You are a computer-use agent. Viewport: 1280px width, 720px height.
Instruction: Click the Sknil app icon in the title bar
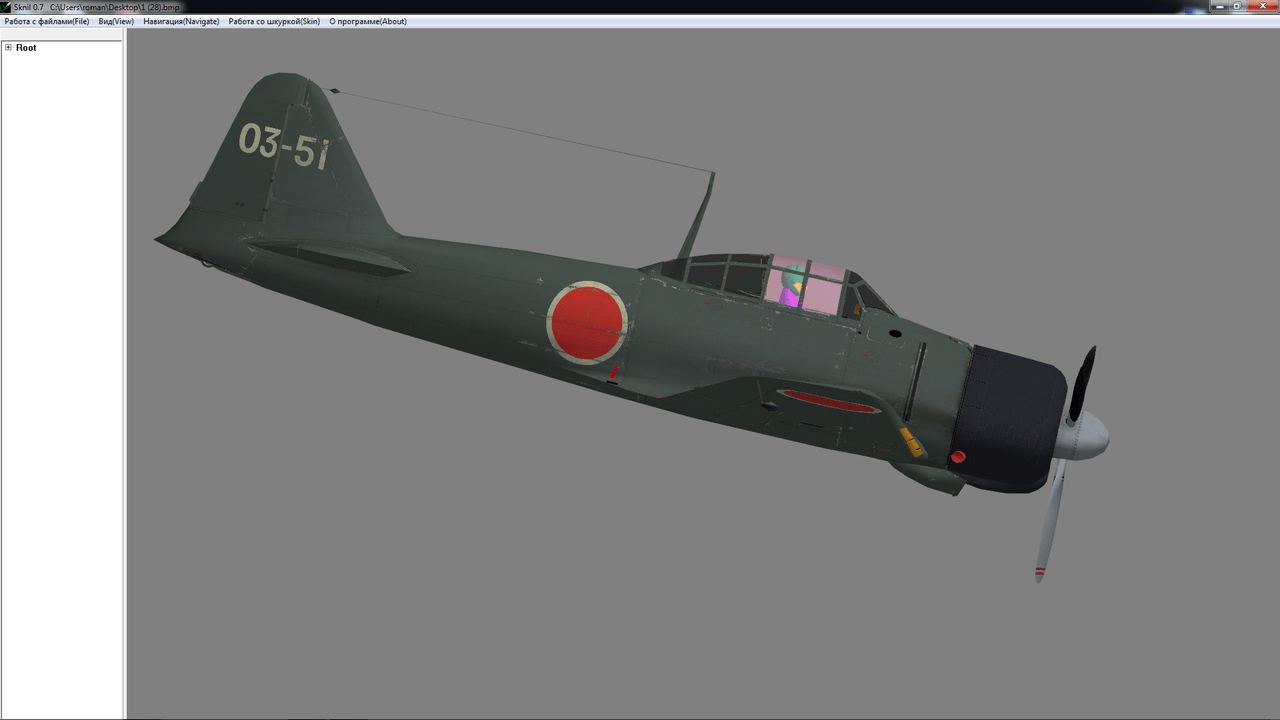(x=6, y=7)
